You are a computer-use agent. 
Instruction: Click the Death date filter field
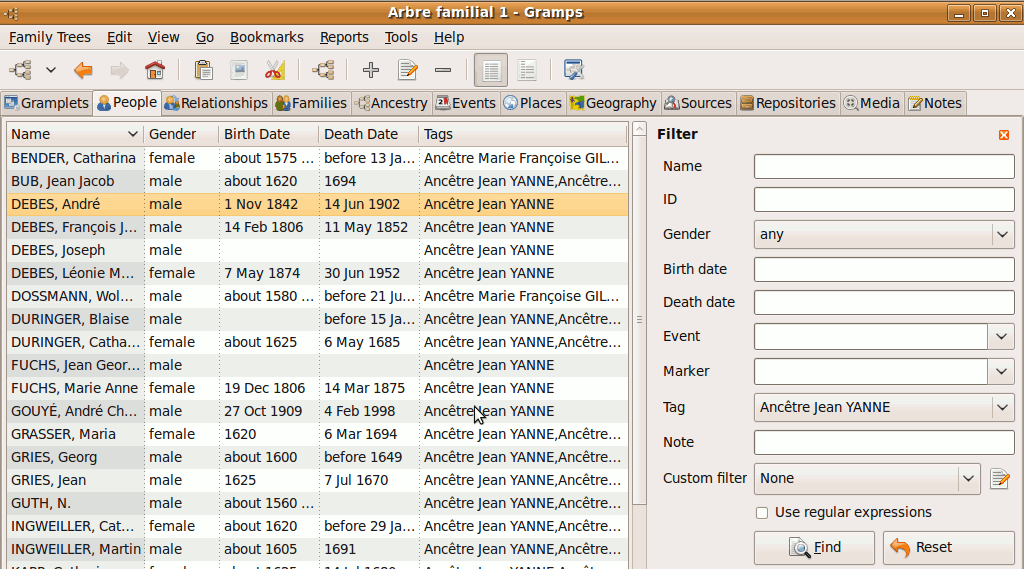(884, 302)
